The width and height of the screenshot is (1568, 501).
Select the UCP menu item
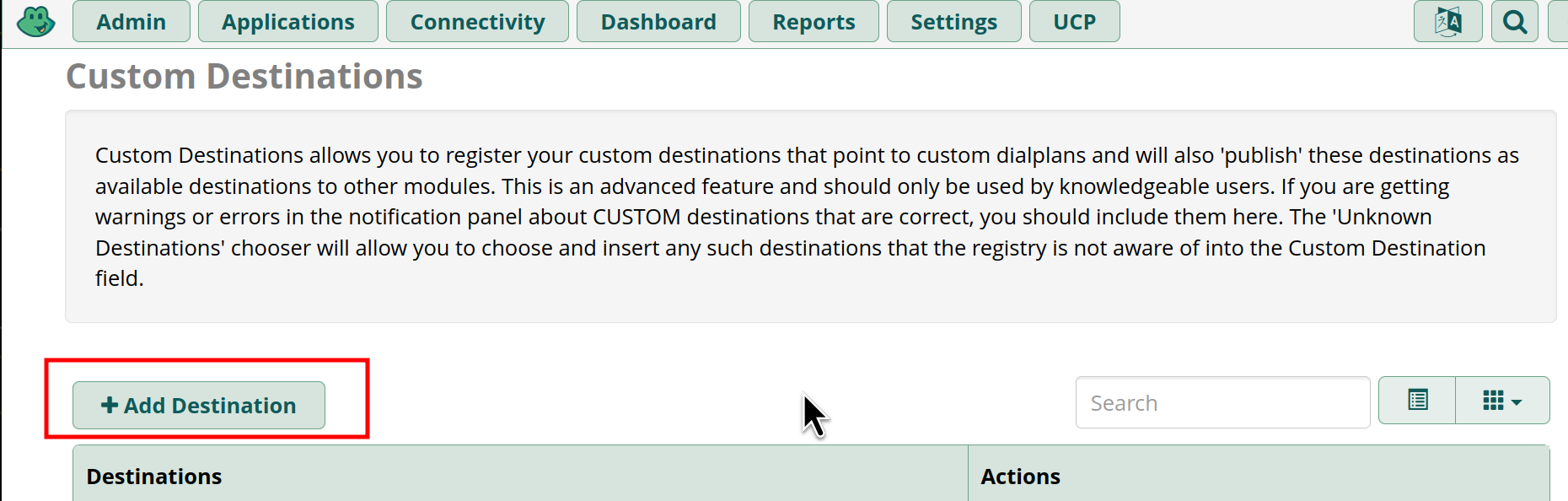[x=1075, y=21]
